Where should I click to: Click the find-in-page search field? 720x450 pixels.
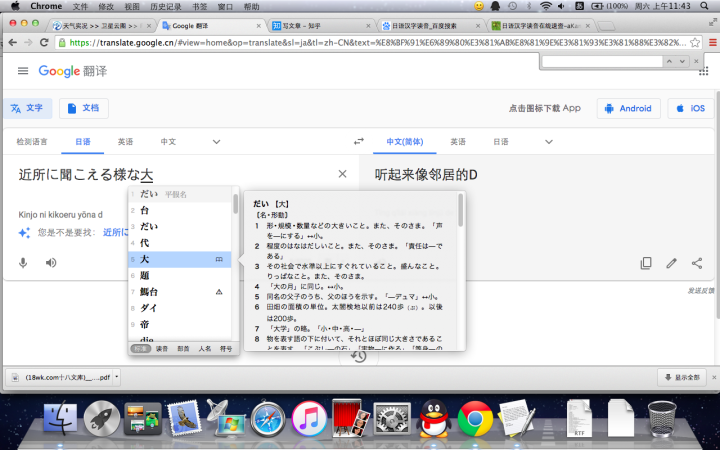602,61
